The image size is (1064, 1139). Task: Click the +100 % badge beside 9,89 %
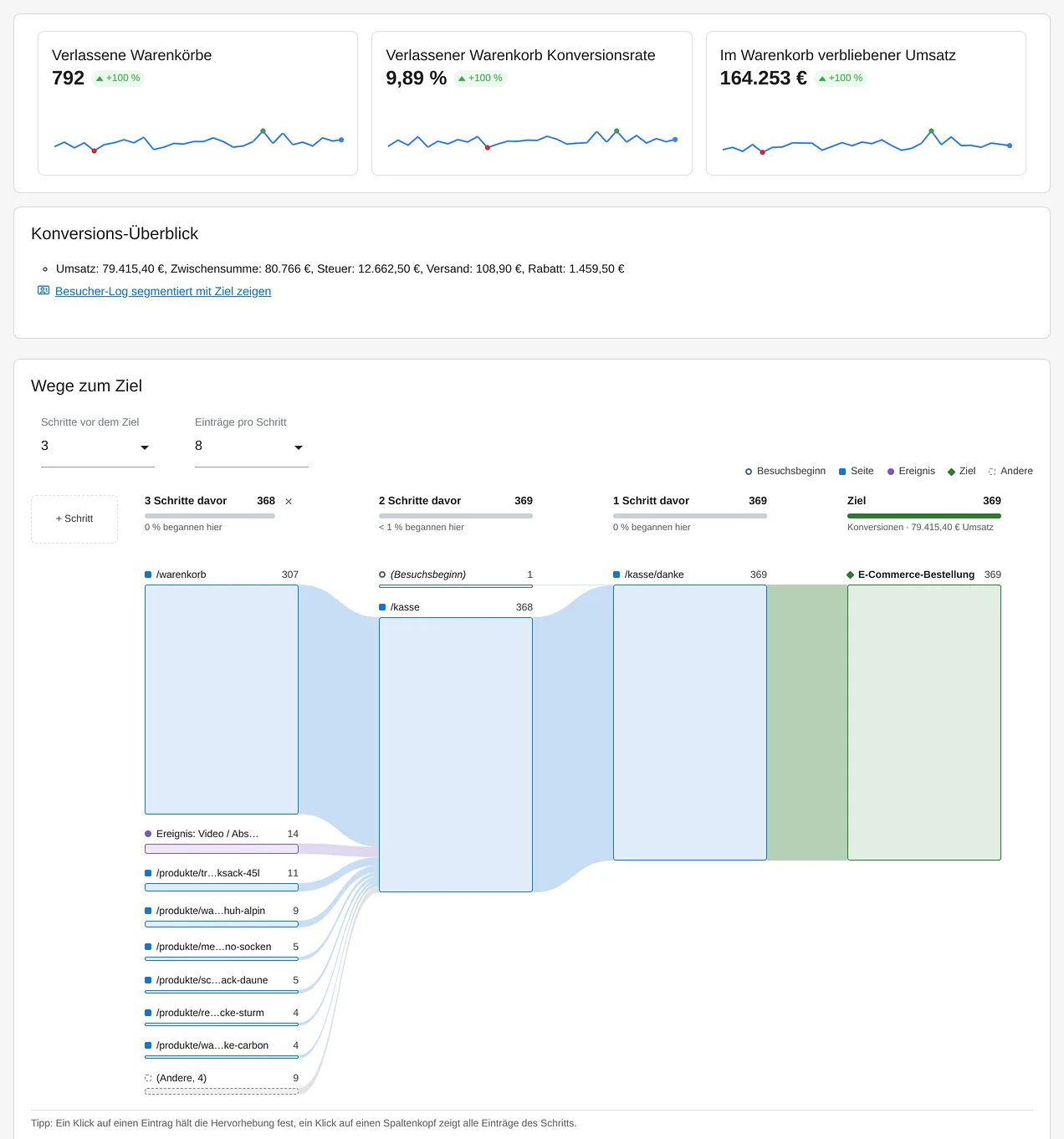pyautogui.click(x=480, y=79)
